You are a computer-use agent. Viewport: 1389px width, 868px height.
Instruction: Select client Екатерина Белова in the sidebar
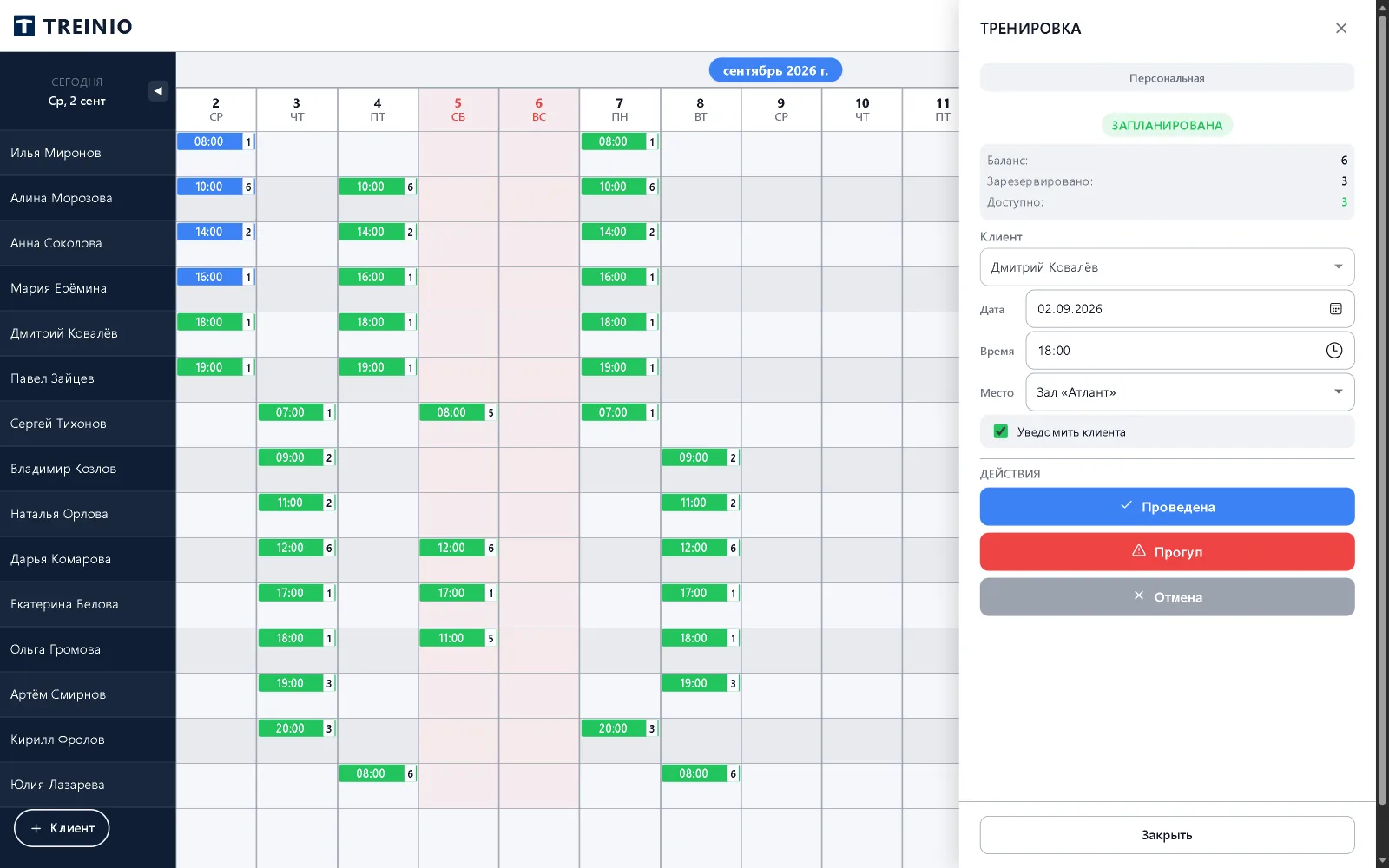pyautogui.click(x=88, y=604)
